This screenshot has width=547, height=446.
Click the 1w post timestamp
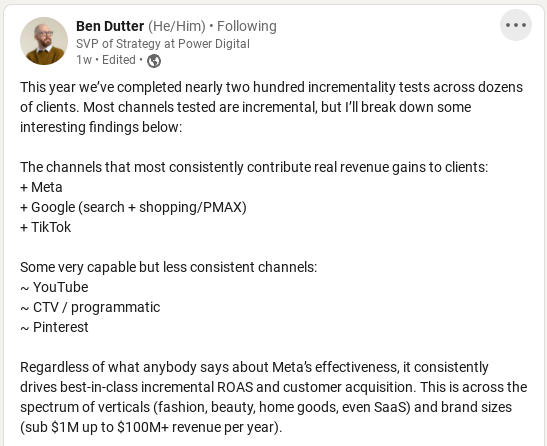coord(84,60)
